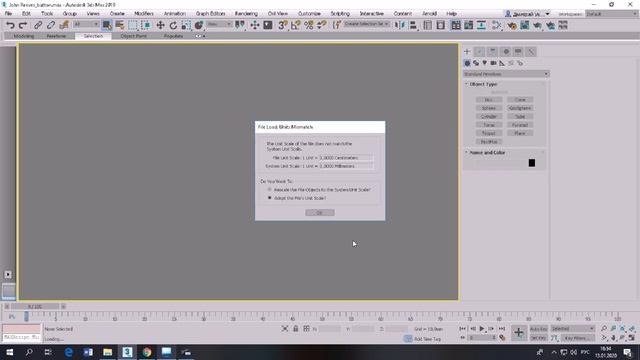Open the File menu

click(8, 13)
